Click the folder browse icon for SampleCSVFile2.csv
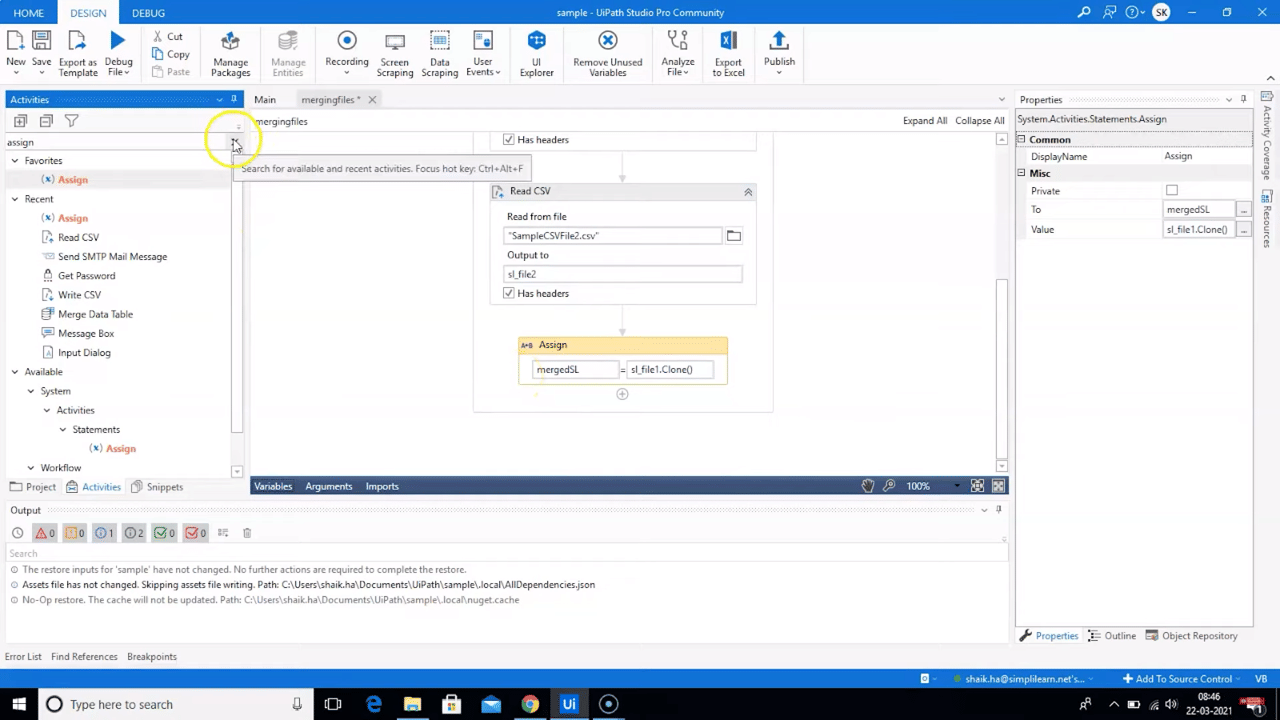 point(733,236)
